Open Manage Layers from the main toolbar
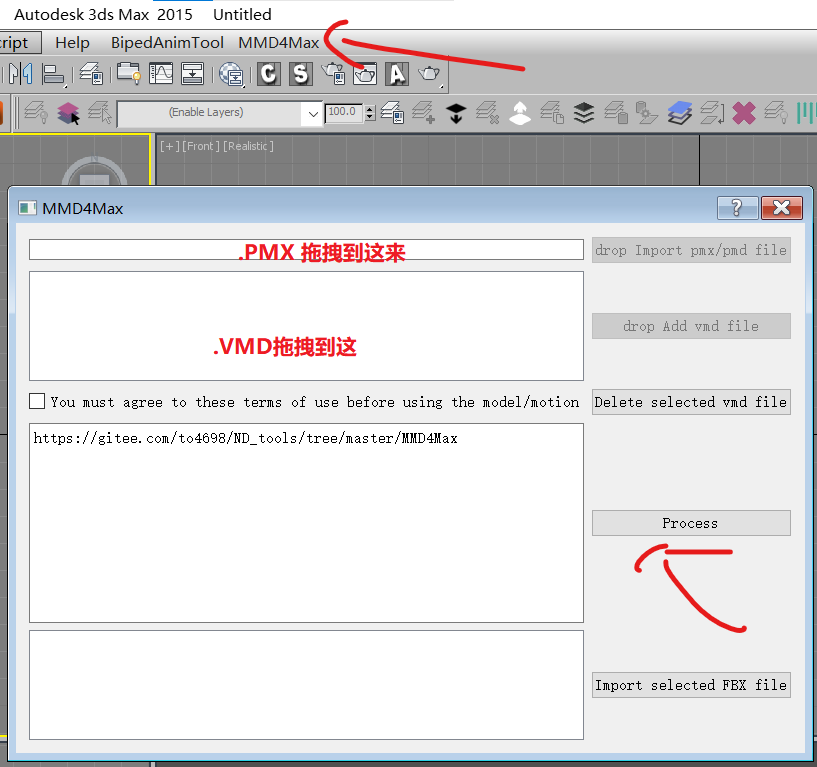 (91, 73)
